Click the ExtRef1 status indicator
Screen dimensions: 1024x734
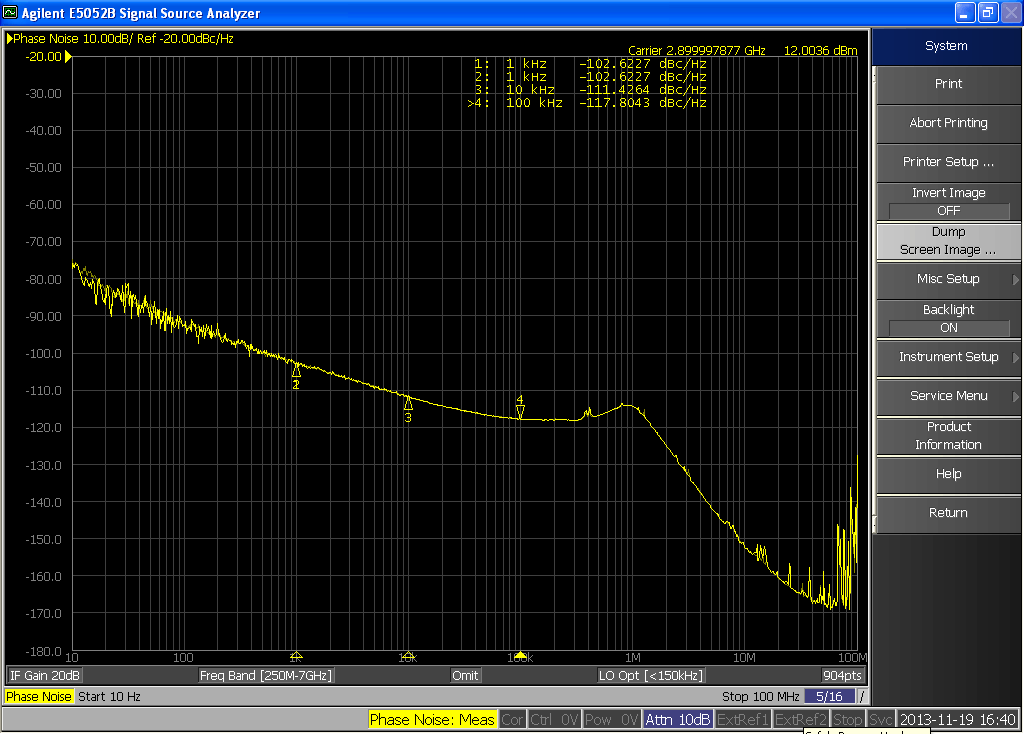pyautogui.click(x=743, y=720)
